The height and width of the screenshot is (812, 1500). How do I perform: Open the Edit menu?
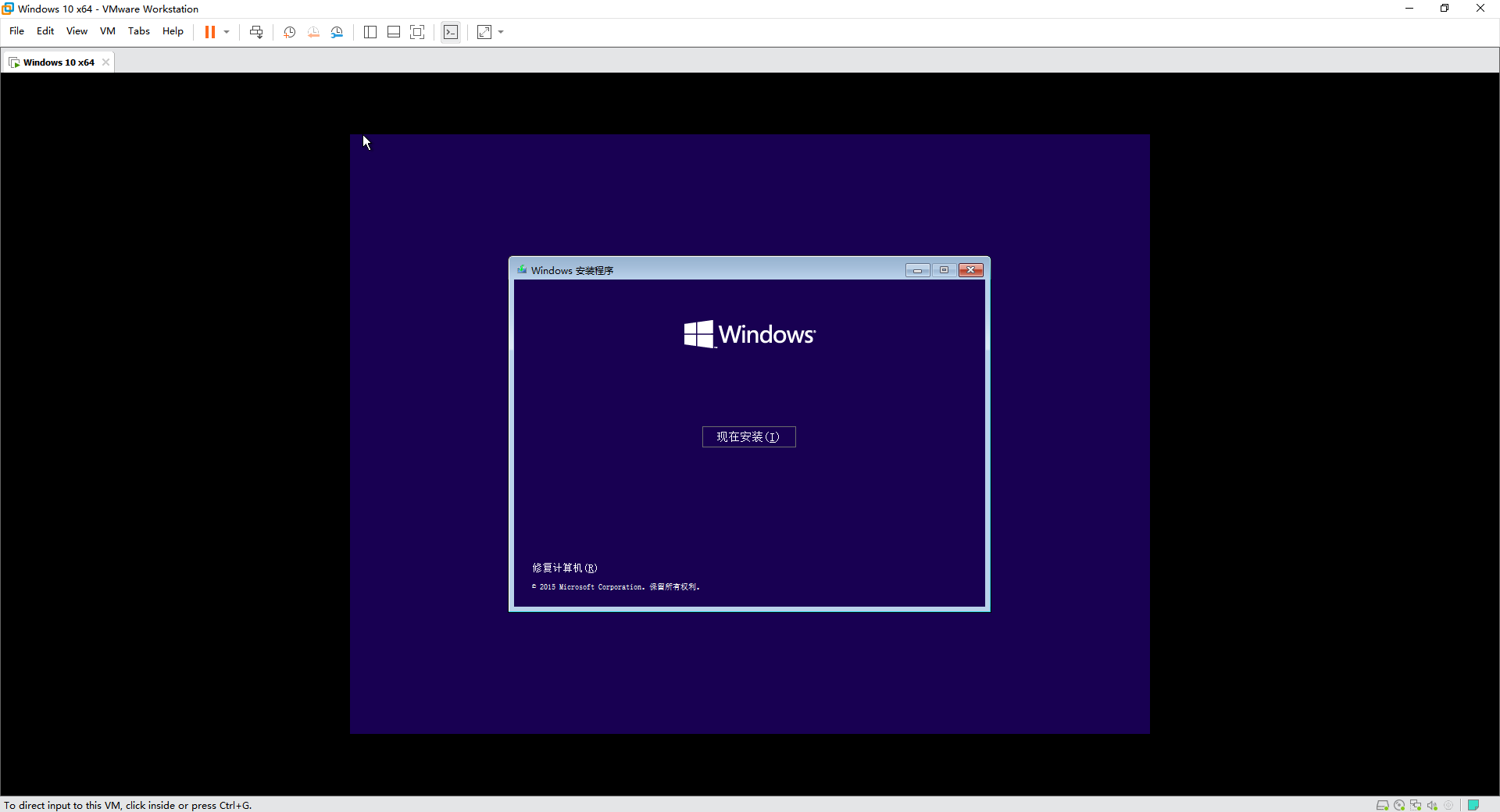click(x=45, y=31)
